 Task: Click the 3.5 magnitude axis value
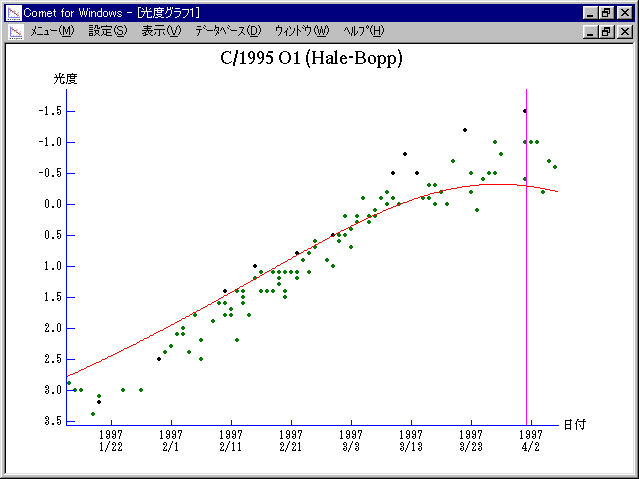click(x=53, y=421)
